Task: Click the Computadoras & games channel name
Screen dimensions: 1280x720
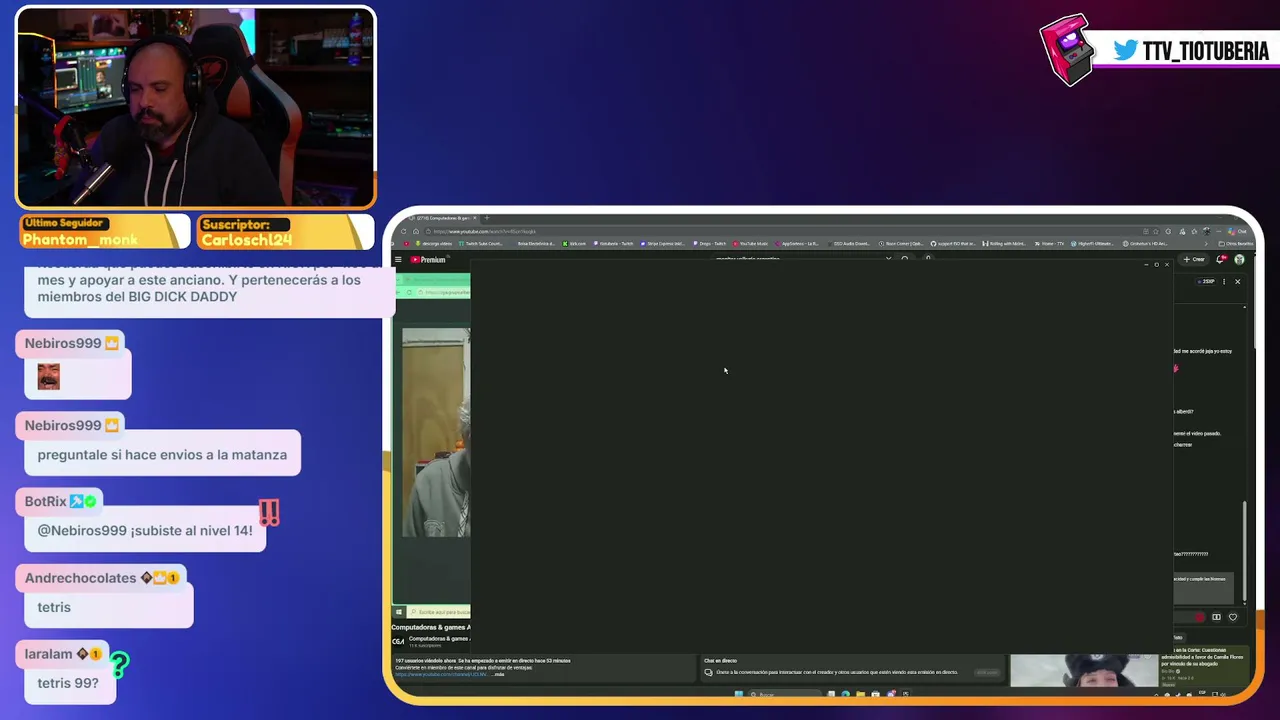Action: pos(439,638)
